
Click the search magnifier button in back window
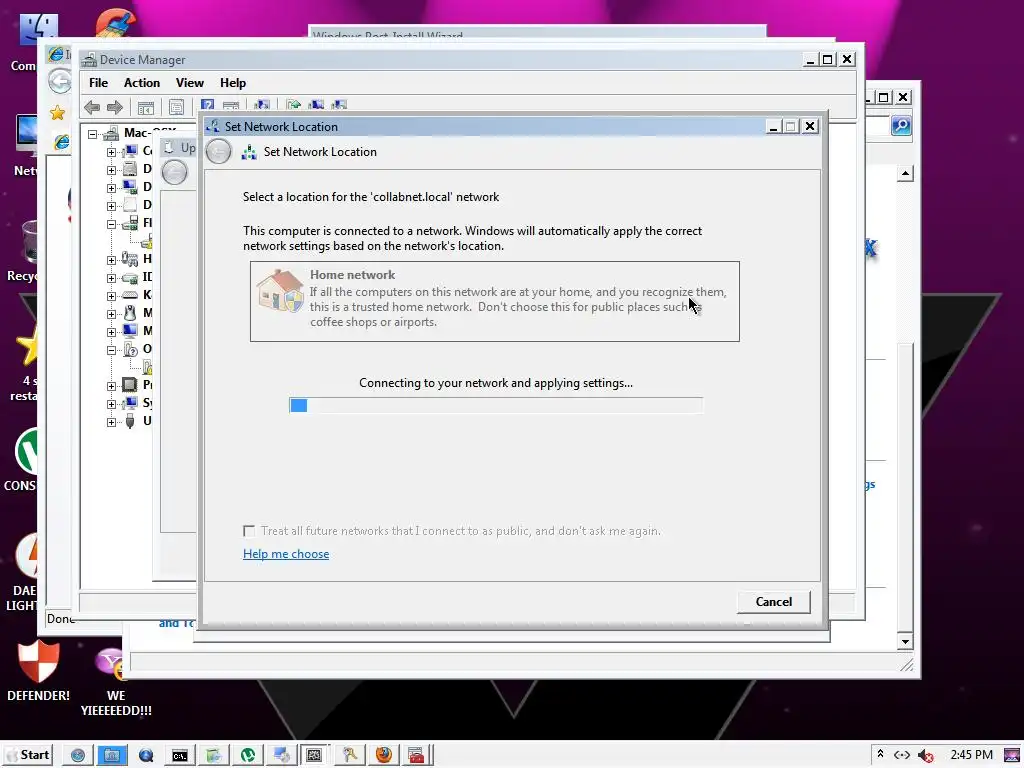(901, 125)
